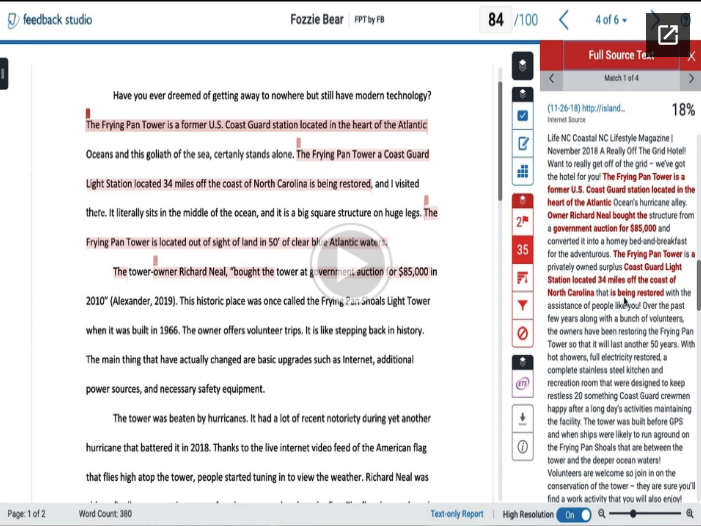The width and height of the screenshot is (701, 526).
Task: Click the "Fozzie Bear" student name
Action: pos(317,20)
